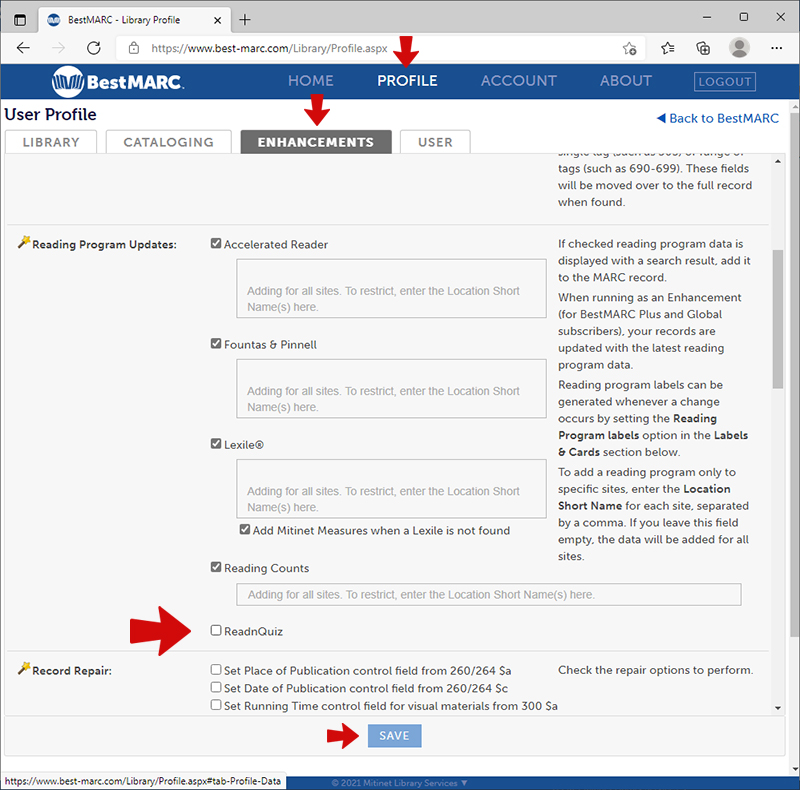Check Set Date of Publication control field
Screen dimensions: 800x790
point(216,687)
